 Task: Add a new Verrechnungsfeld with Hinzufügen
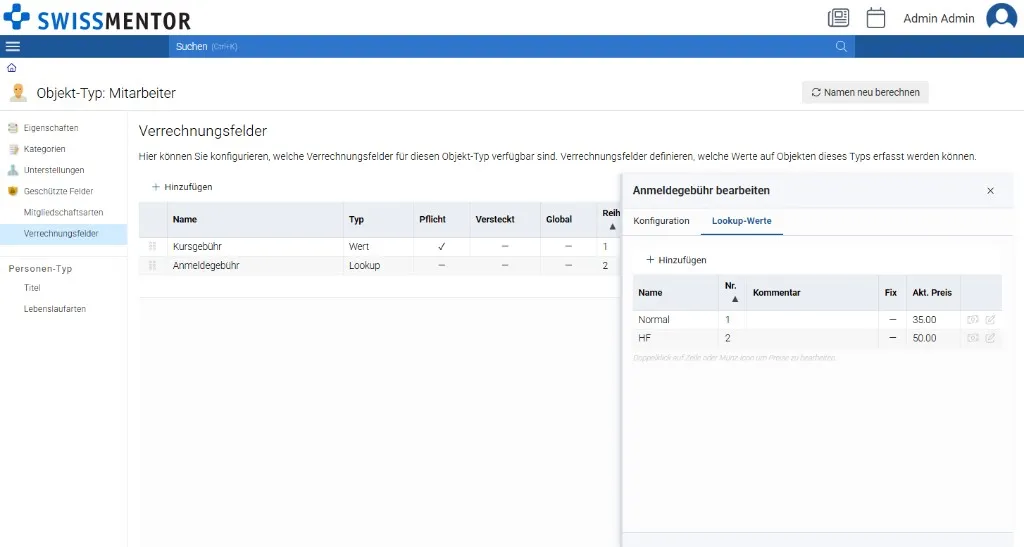pyautogui.click(x=182, y=187)
